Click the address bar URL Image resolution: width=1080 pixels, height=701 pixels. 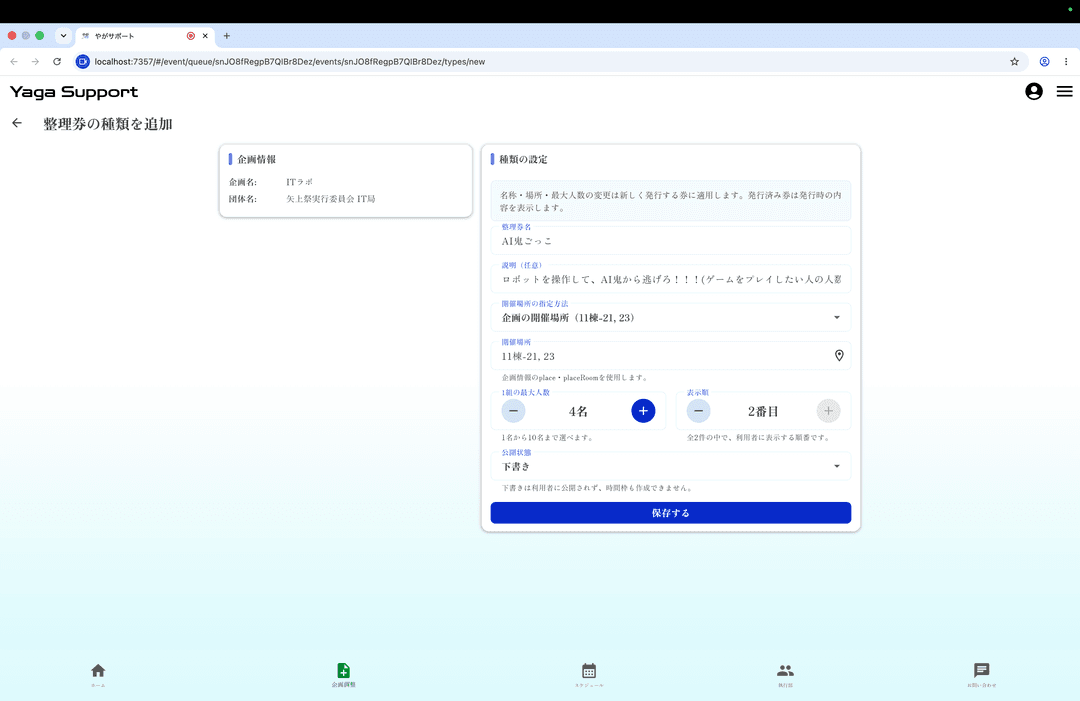click(290, 61)
